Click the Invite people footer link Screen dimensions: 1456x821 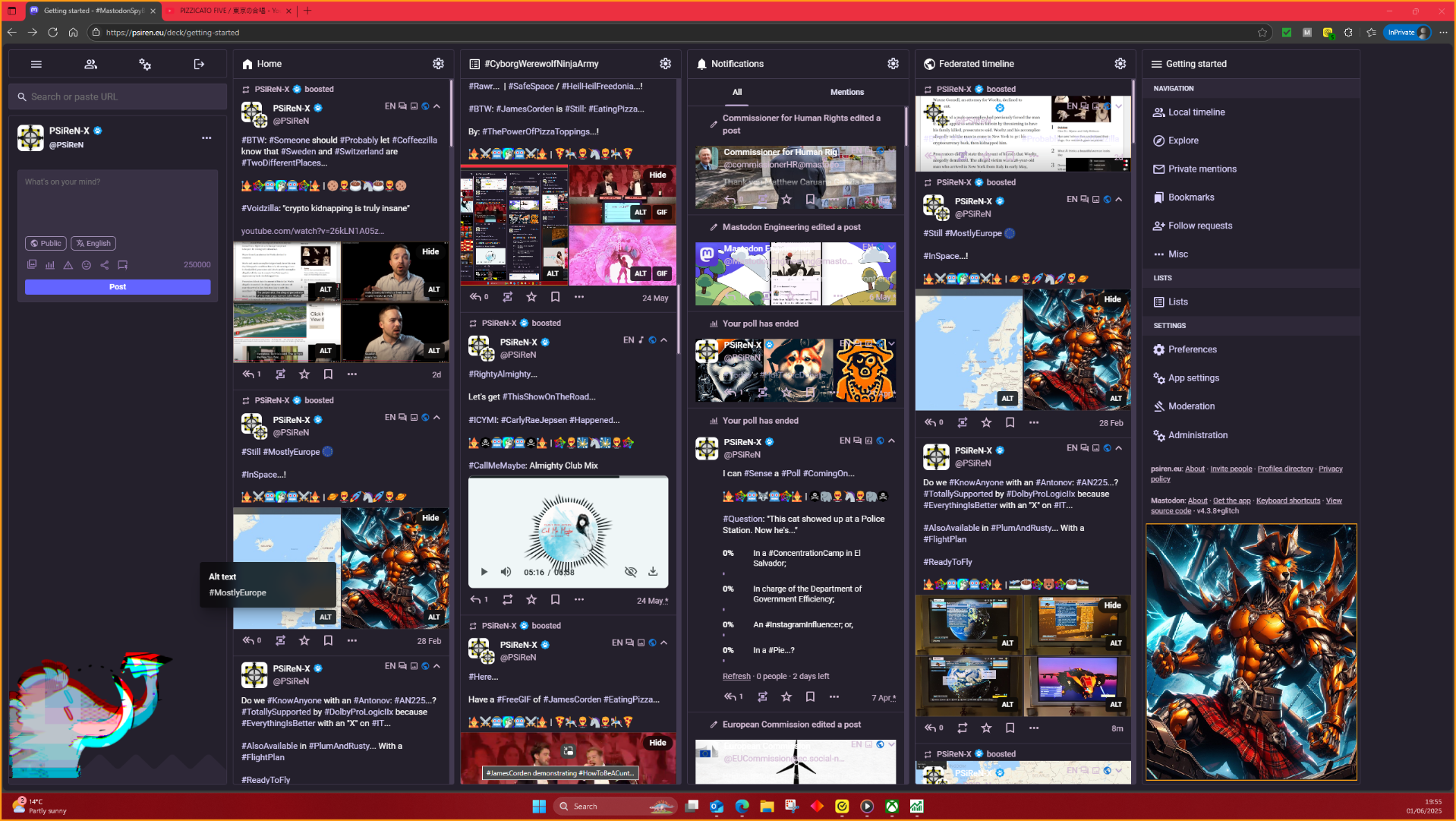point(1231,469)
